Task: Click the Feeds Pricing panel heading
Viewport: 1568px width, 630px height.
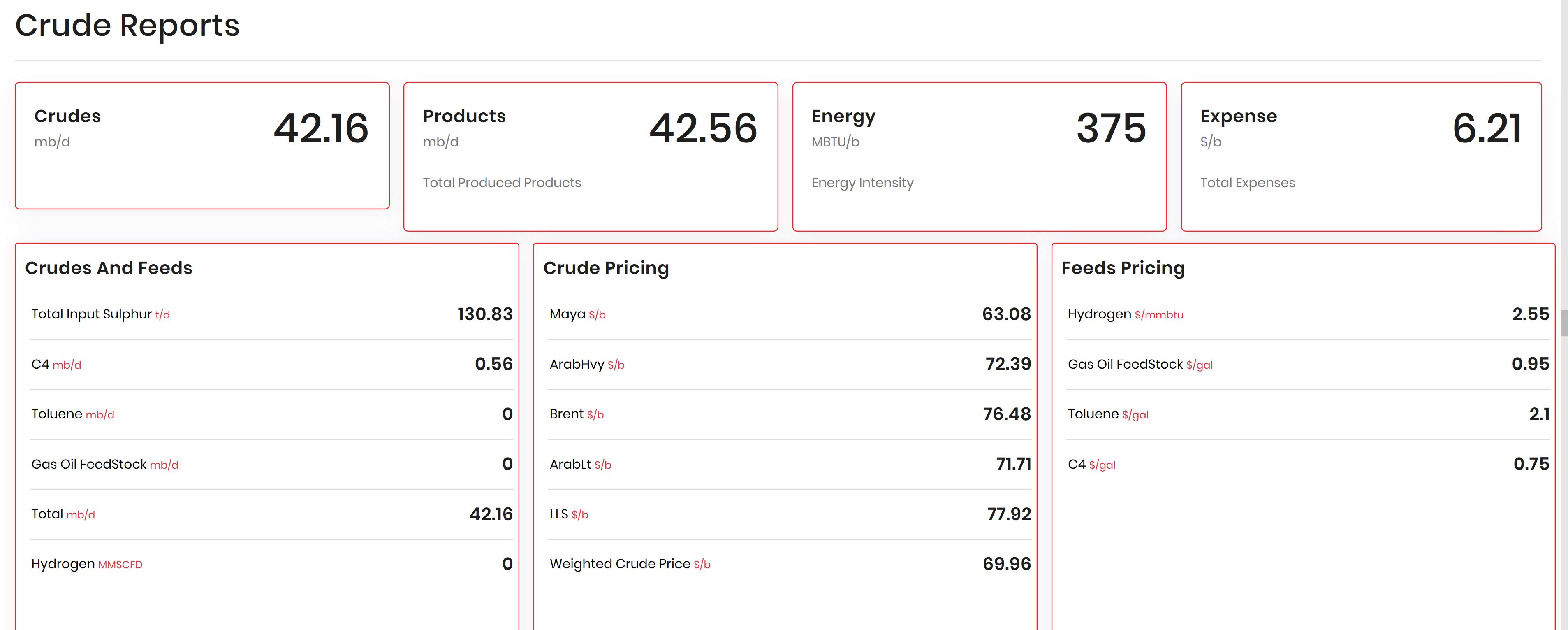Action: click(1123, 268)
